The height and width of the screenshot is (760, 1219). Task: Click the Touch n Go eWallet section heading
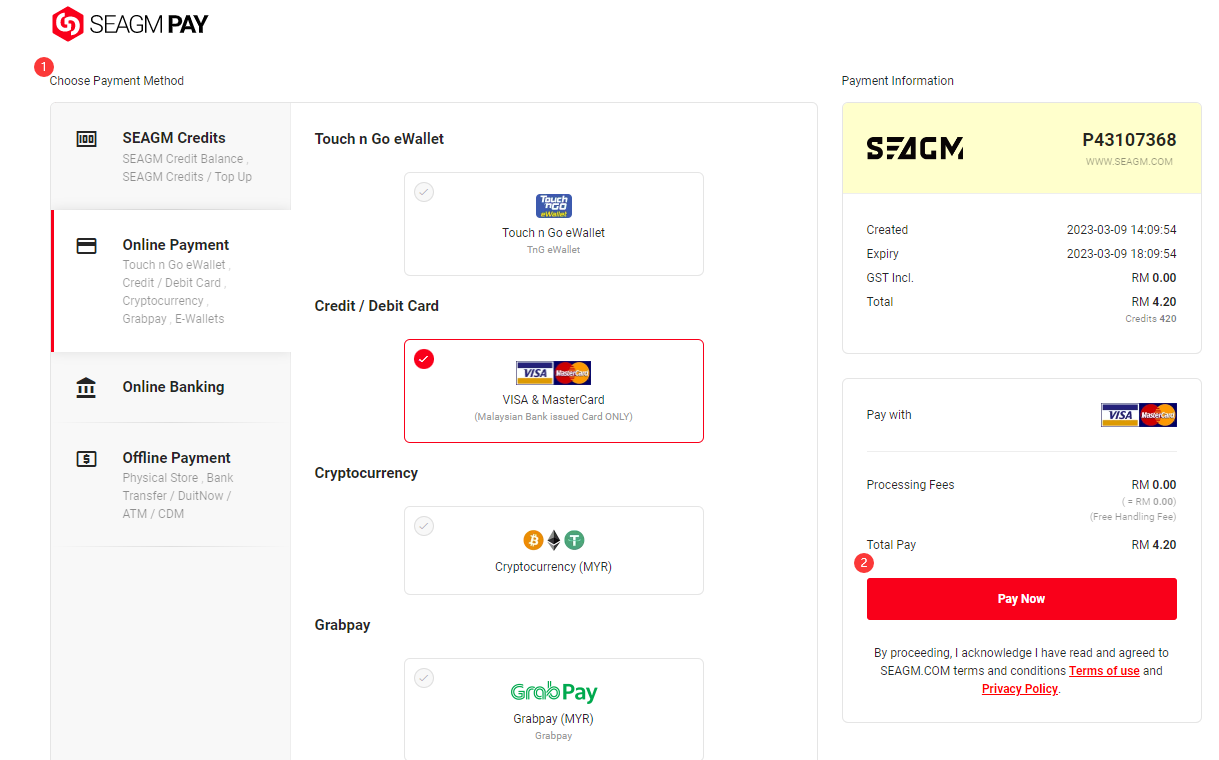pos(379,139)
